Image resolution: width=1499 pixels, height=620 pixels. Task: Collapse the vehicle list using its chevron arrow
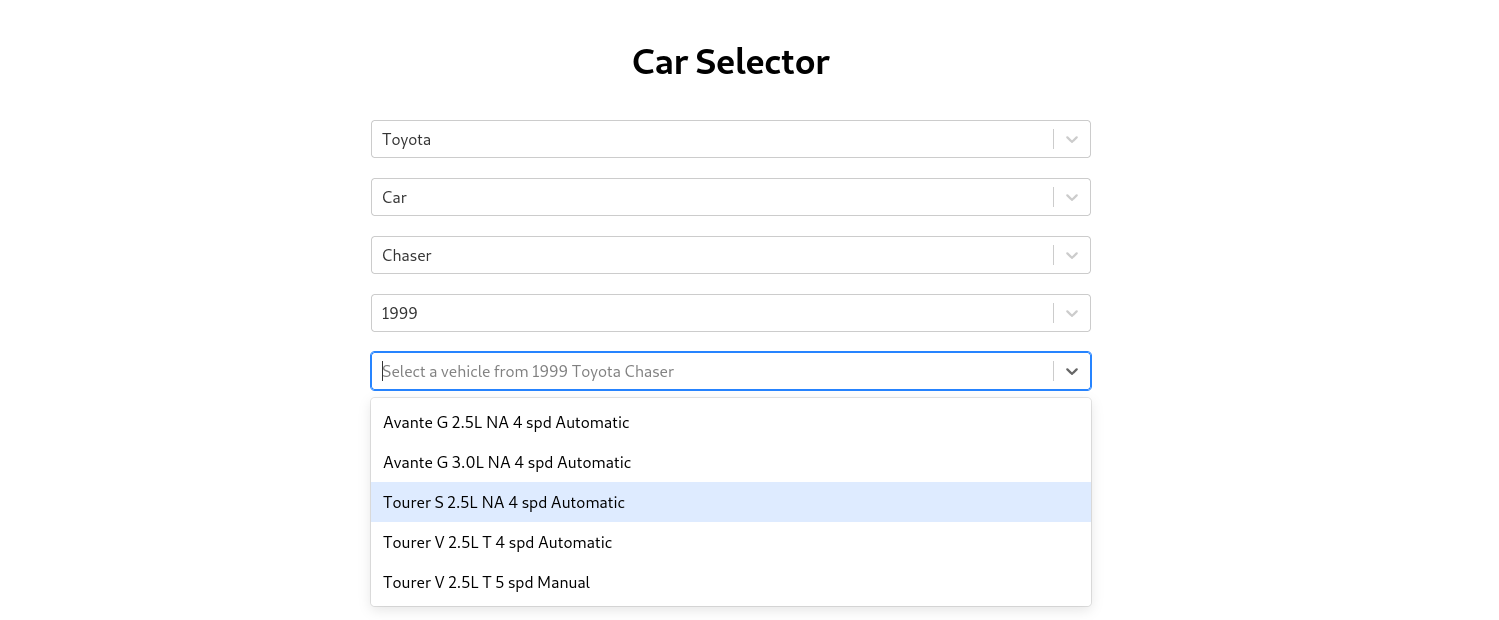coord(1071,371)
